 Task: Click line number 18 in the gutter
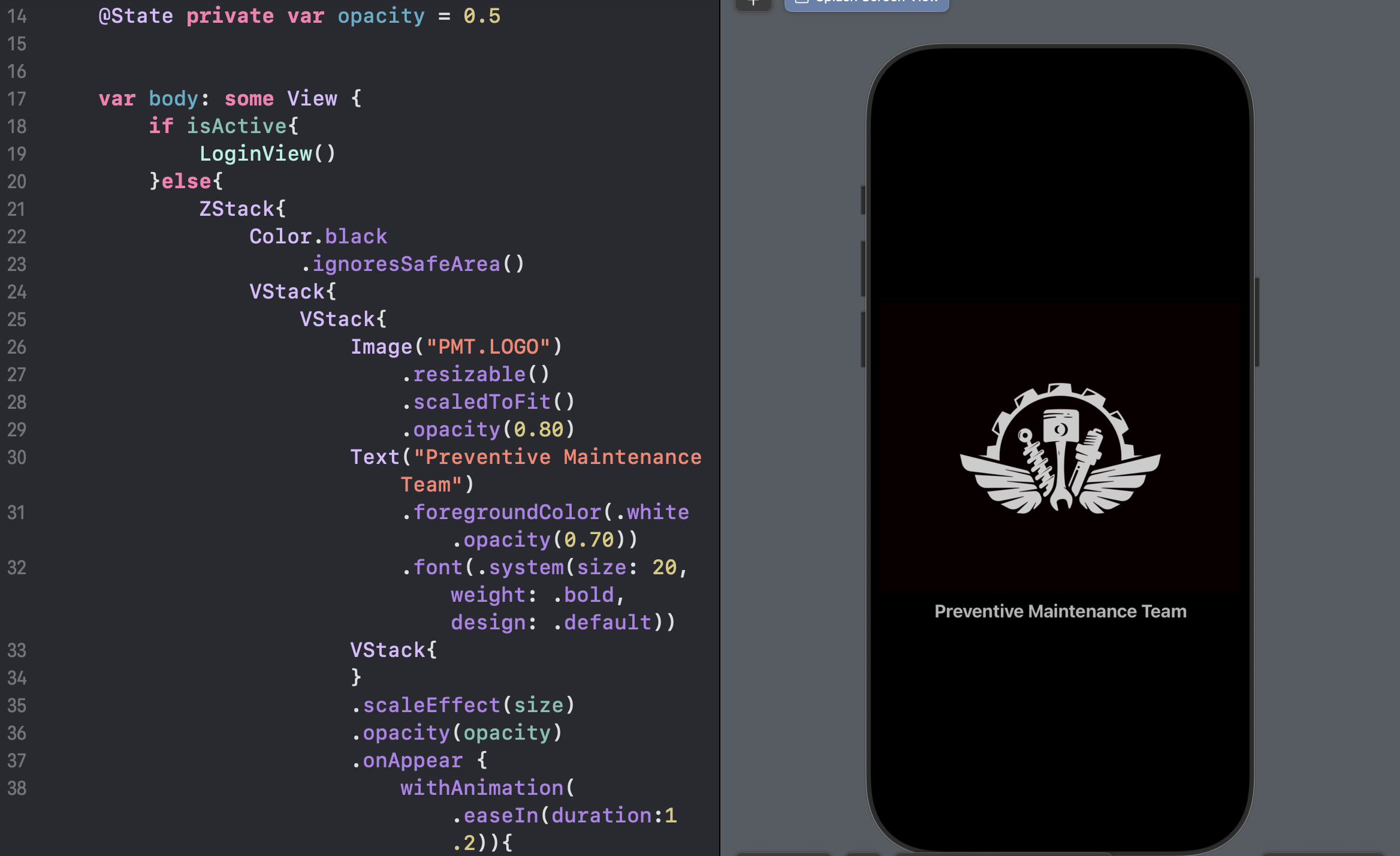[17, 126]
